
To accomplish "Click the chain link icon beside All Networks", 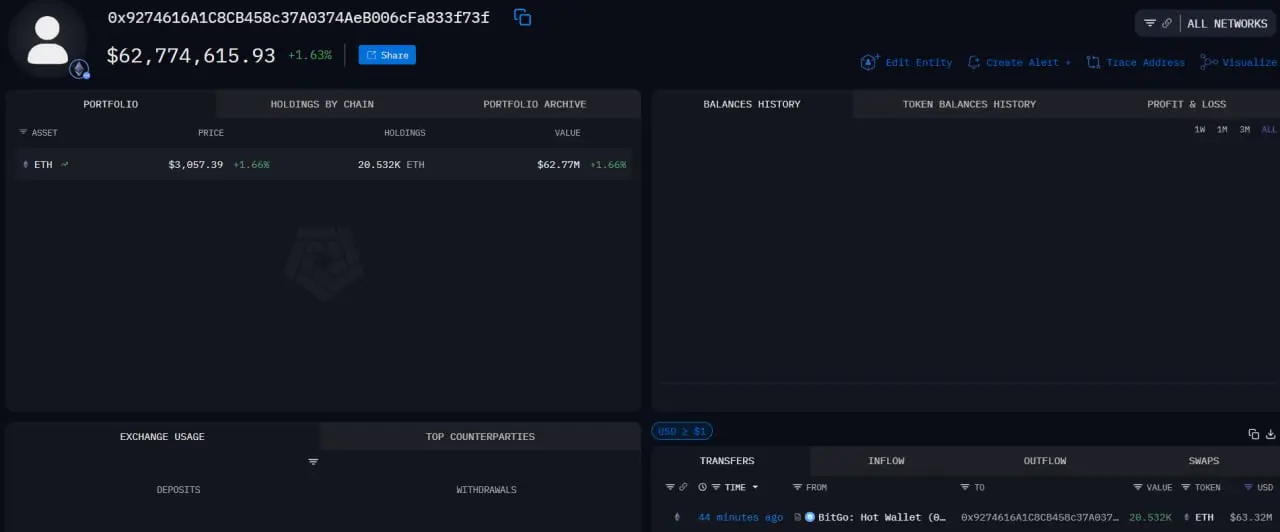I will [x=1167, y=23].
